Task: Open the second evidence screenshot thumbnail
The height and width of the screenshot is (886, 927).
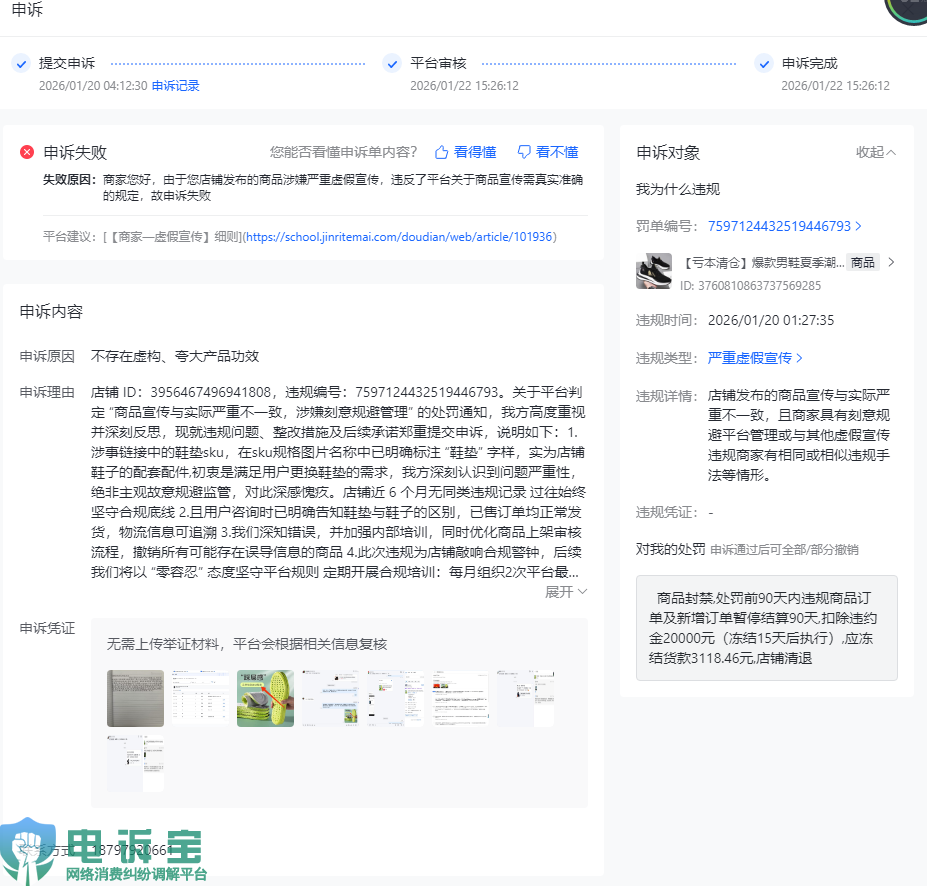Action: [x=200, y=698]
